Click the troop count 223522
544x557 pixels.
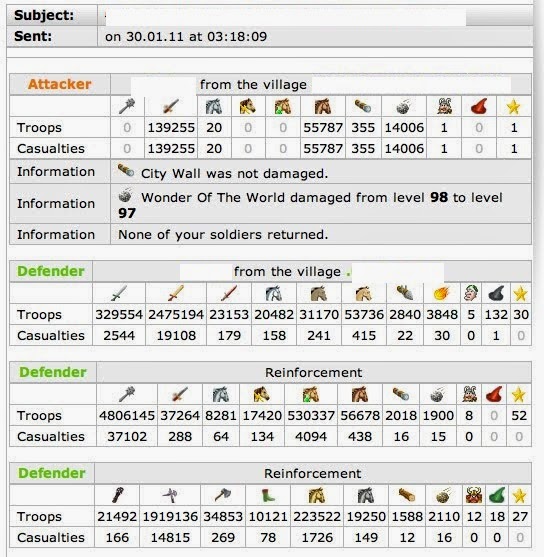click(317, 517)
